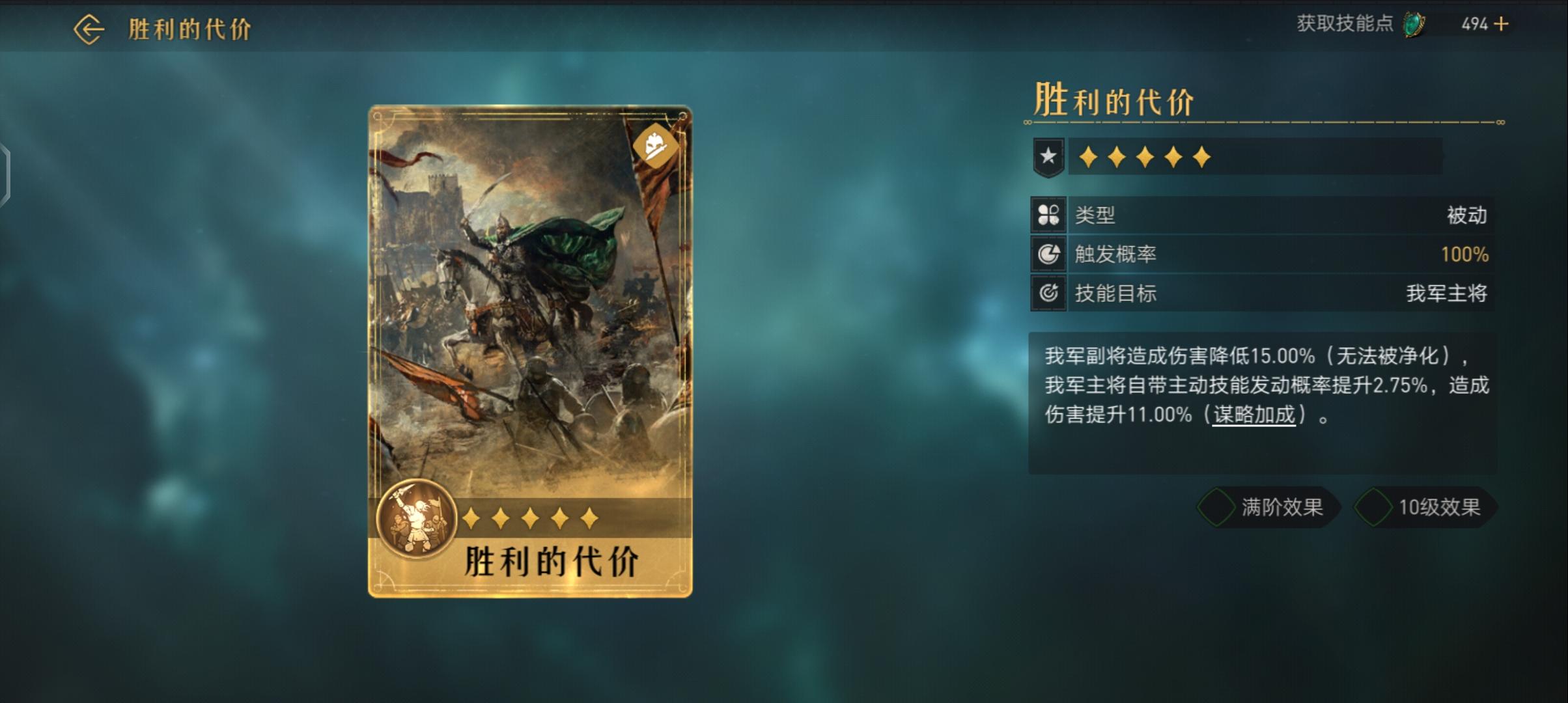Click the 类型 clover icon
This screenshot has height=703, width=1568.
point(1048,215)
